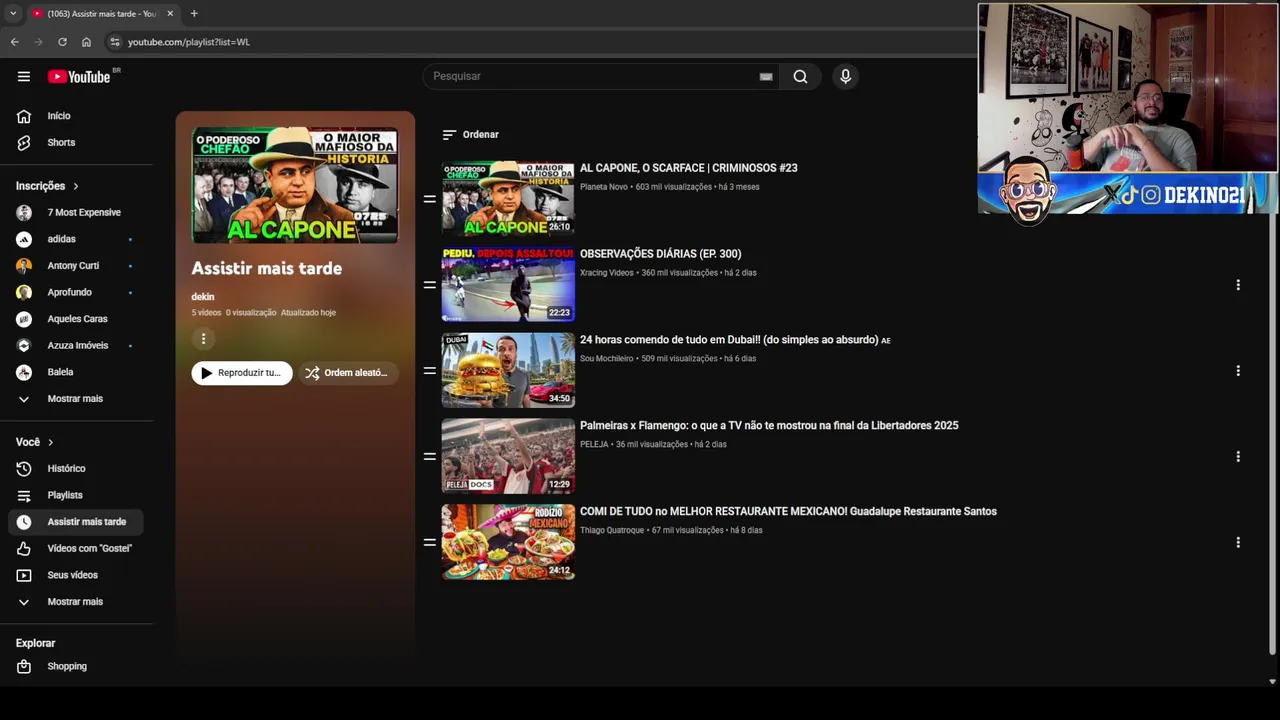
Task: Click the YouTube logo
Action: tap(80, 76)
